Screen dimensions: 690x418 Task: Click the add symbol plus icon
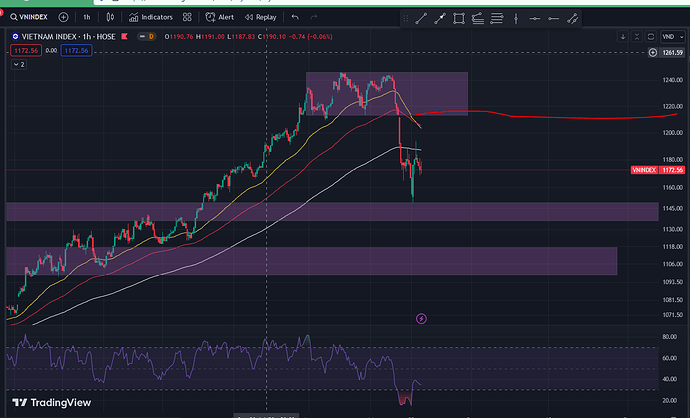64,17
